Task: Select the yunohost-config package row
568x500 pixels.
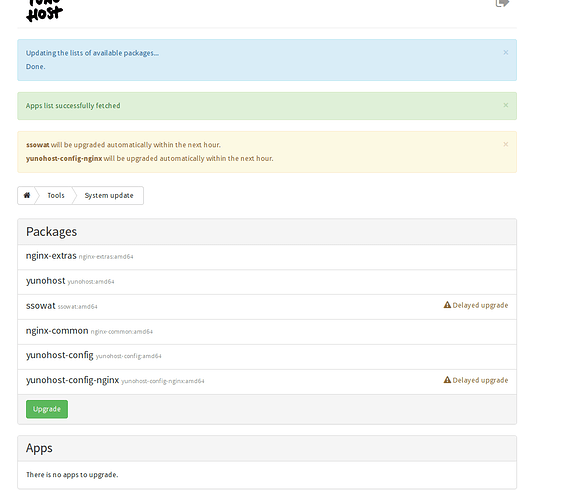Action: coord(267,357)
